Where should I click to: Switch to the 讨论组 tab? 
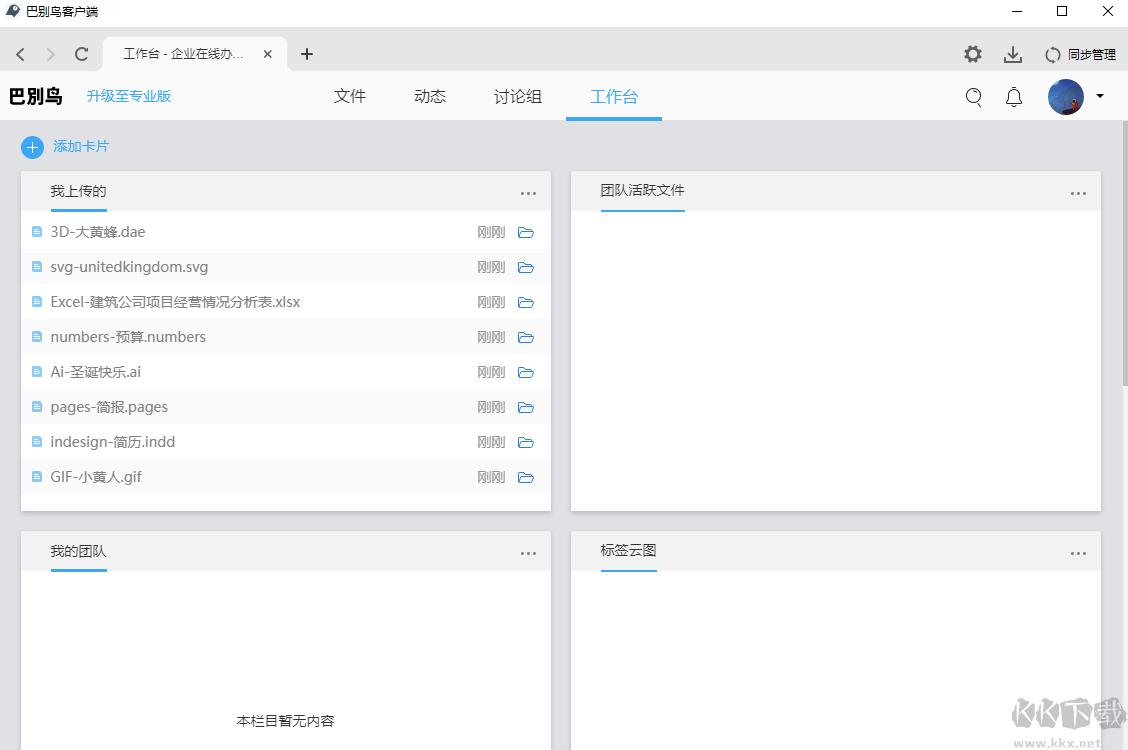coord(518,97)
